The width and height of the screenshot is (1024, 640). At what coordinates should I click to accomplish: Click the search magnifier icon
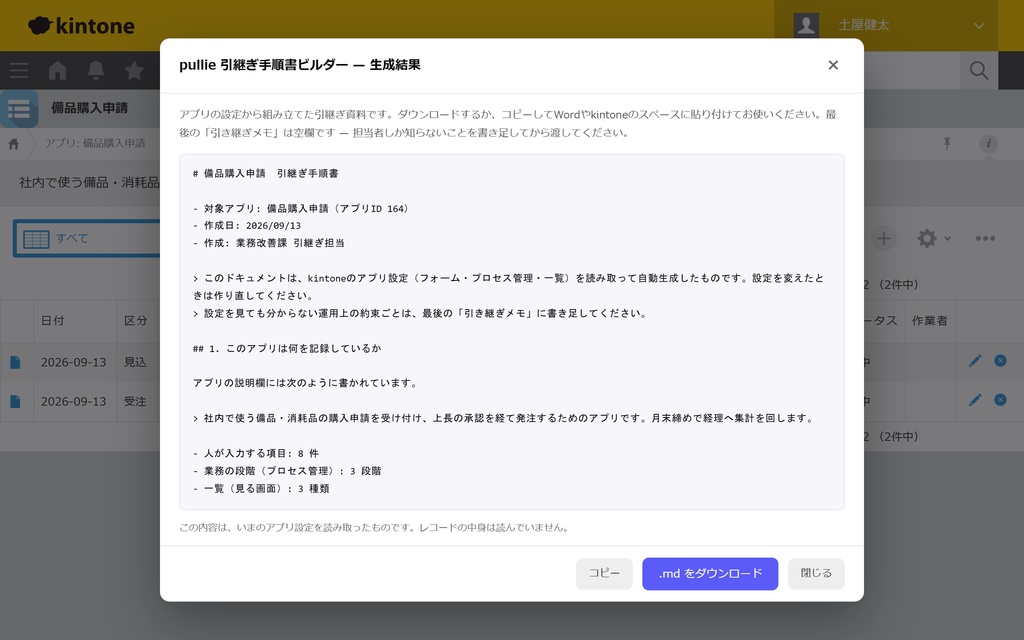point(978,71)
